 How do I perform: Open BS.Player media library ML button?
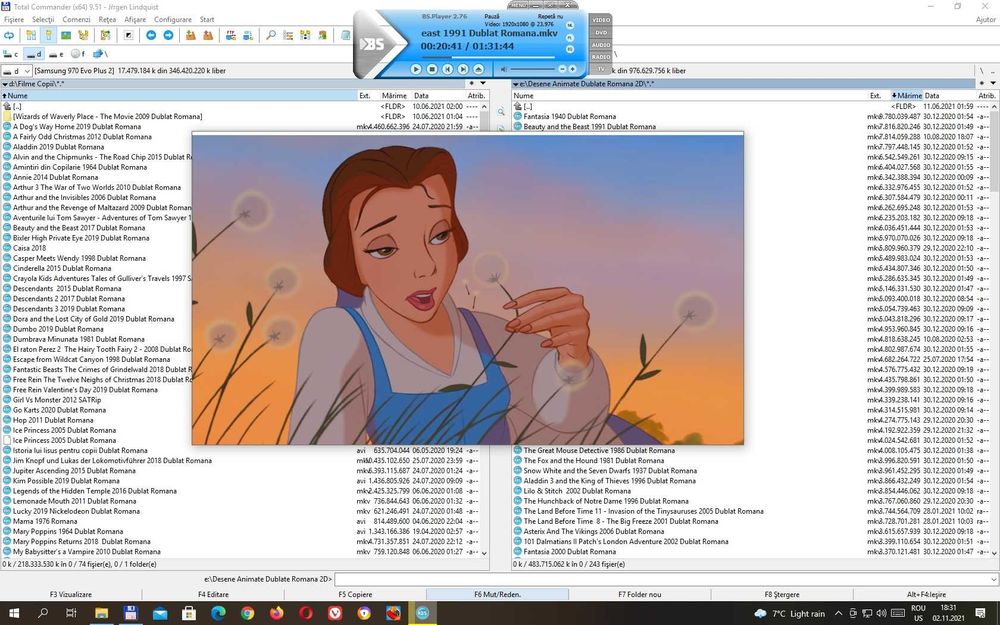click(570, 26)
